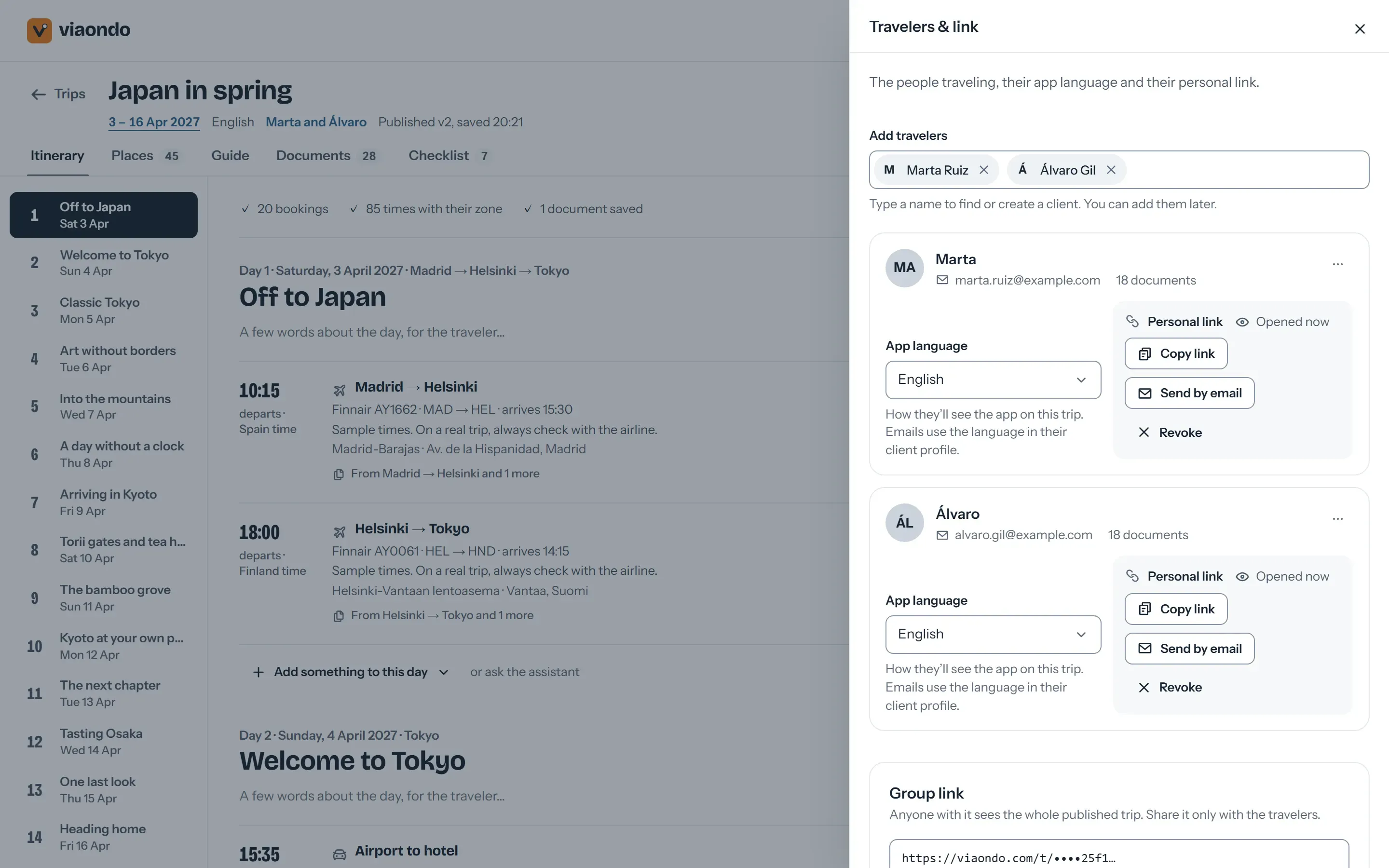Click document icon by From Madrid → Helsinki
Screen dimensions: 1389x868
(339, 474)
